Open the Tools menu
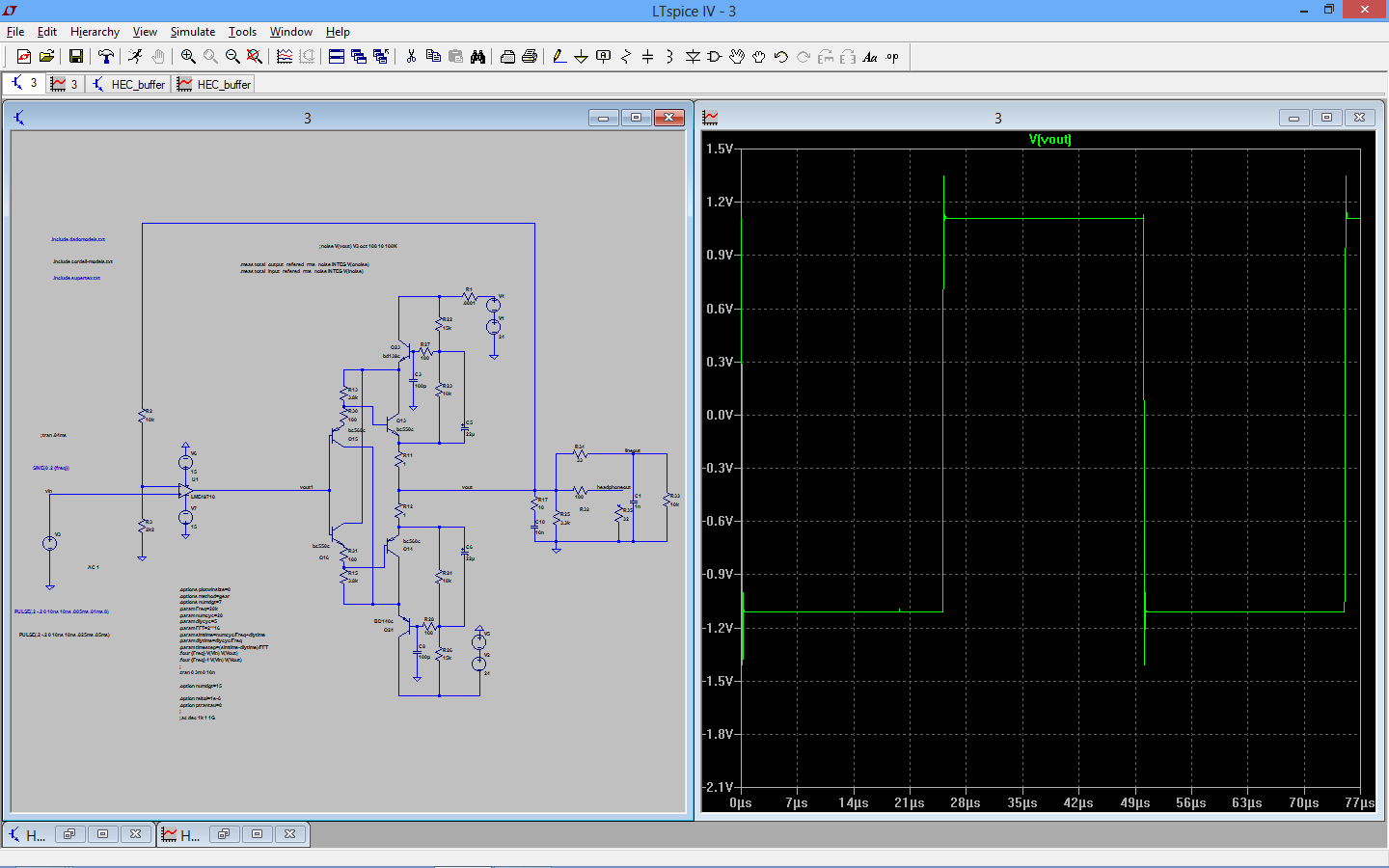The height and width of the screenshot is (868, 1389). coord(242,32)
